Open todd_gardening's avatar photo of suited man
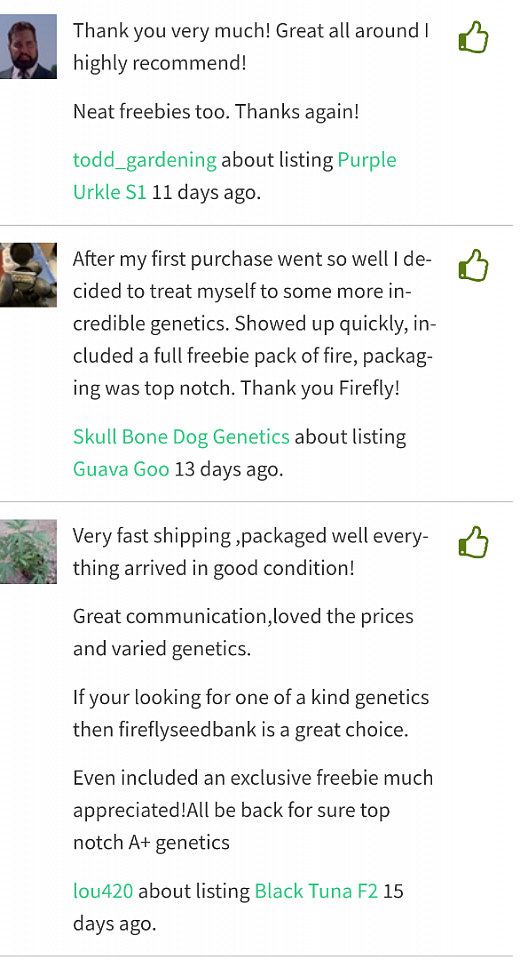The image size is (528, 960). point(28,47)
